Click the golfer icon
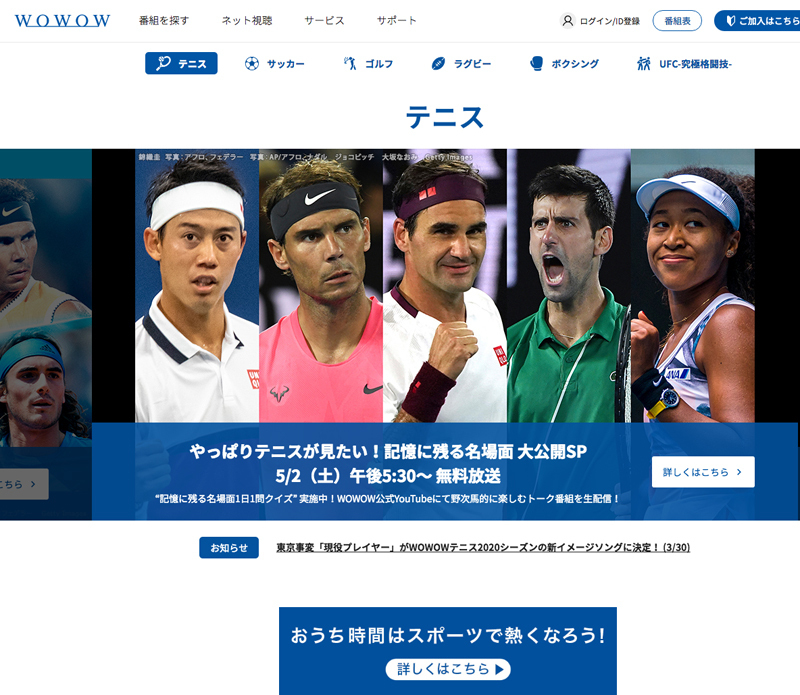The height and width of the screenshot is (695, 800). (x=350, y=63)
